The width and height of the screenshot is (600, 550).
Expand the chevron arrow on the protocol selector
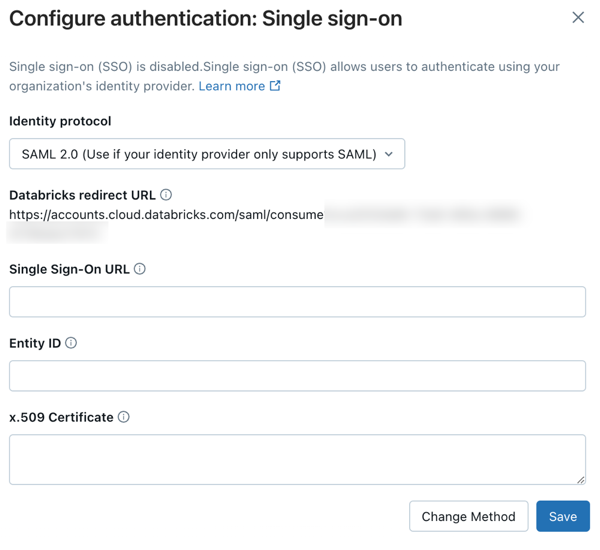tap(389, 154)
